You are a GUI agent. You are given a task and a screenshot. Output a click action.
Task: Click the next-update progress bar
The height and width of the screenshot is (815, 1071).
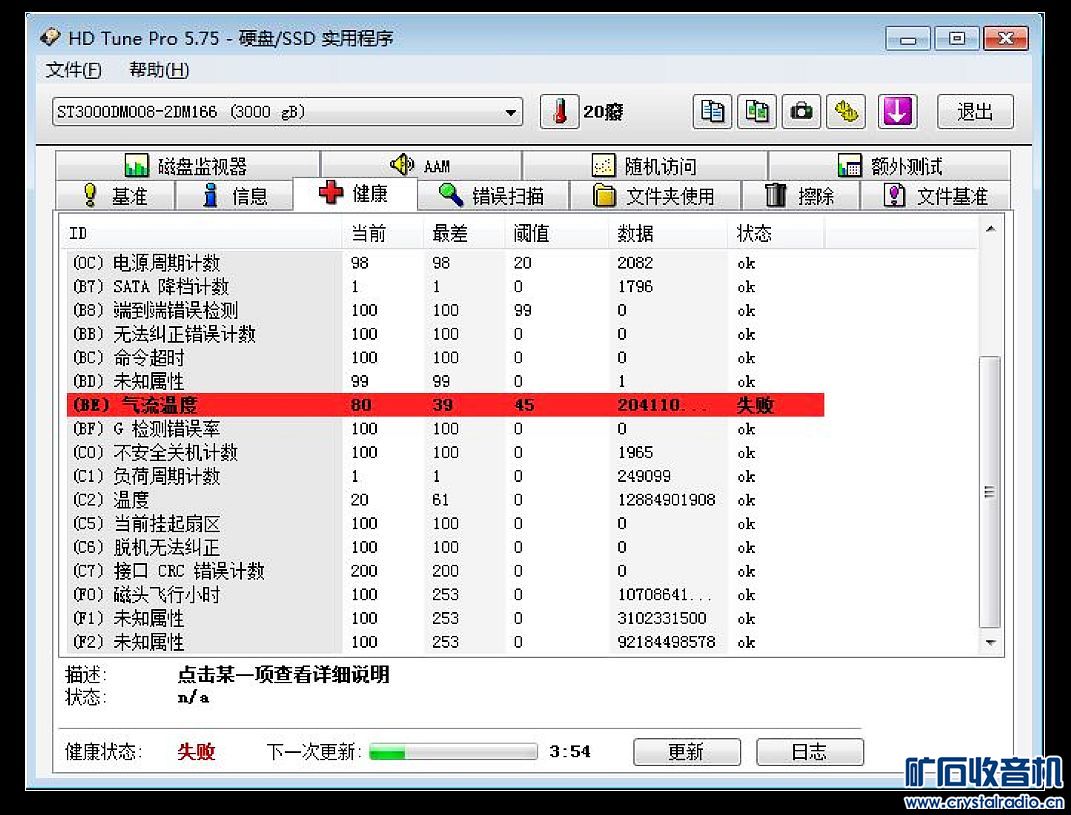[x=453, y=752]
